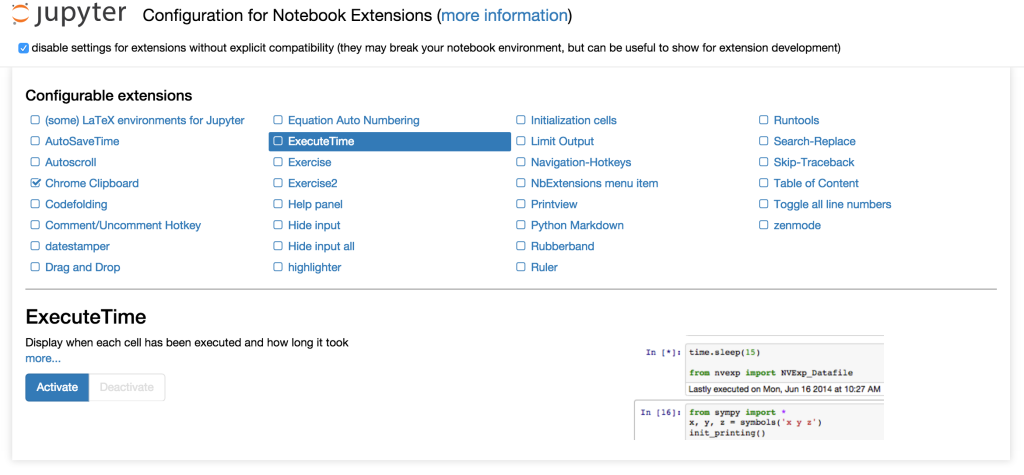Screen dimensions: 1024x475
Task: Tick the datestamper checkbox
Action: [x=35, y=246]
